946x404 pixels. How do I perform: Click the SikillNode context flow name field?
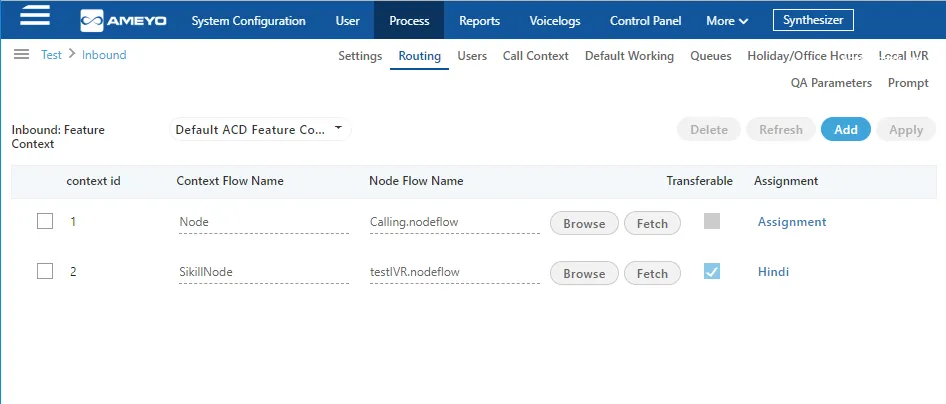click(x=264, y=273)
